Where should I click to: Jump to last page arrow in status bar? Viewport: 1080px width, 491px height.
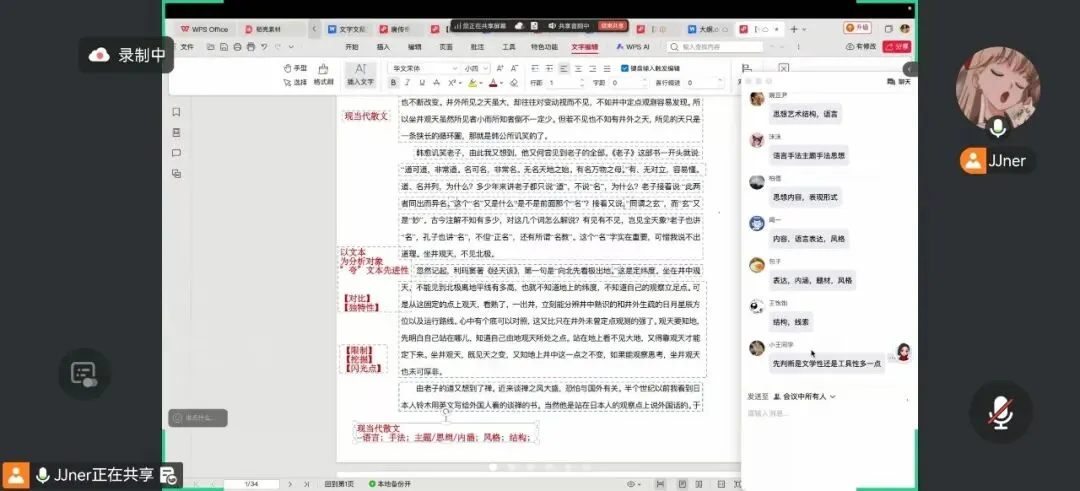[307, 484]
